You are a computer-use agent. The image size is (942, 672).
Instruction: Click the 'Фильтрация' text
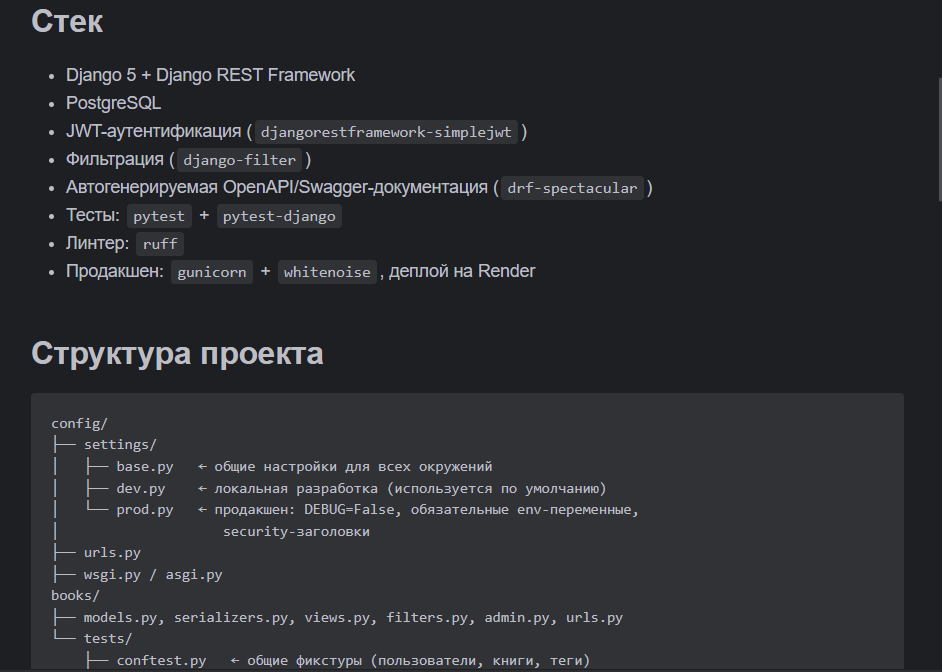(x=115, y=159)
